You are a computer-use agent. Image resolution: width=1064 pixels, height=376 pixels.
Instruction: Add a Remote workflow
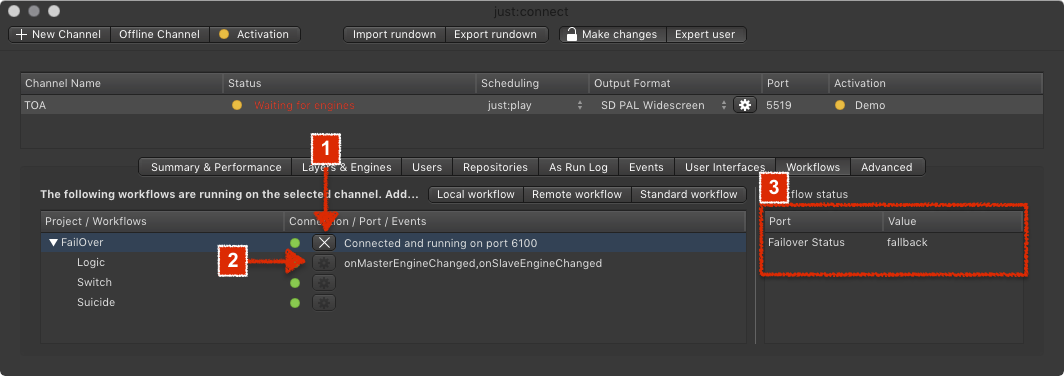[x=577, y=194]
